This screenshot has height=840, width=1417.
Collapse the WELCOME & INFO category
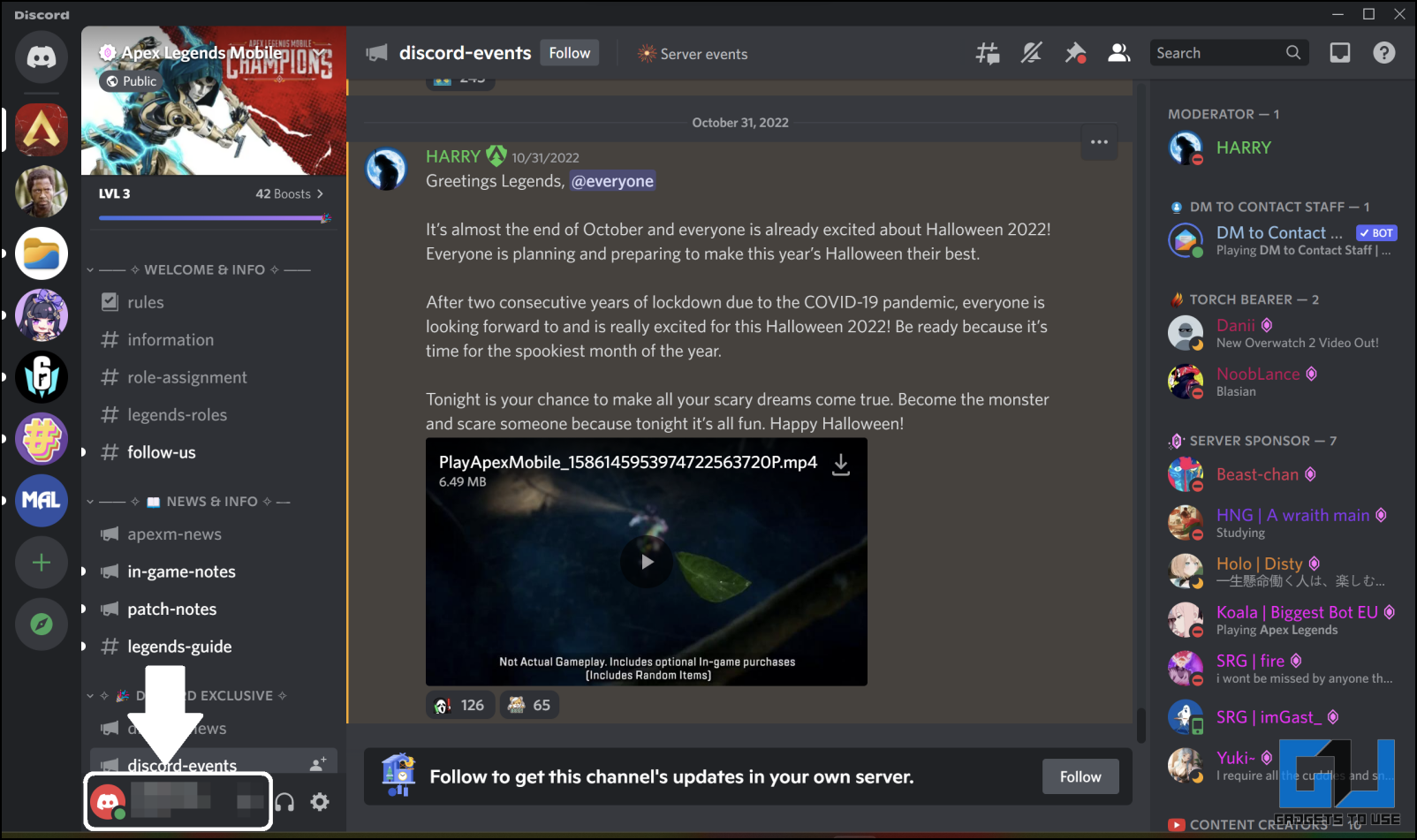(x=203, y=269)
